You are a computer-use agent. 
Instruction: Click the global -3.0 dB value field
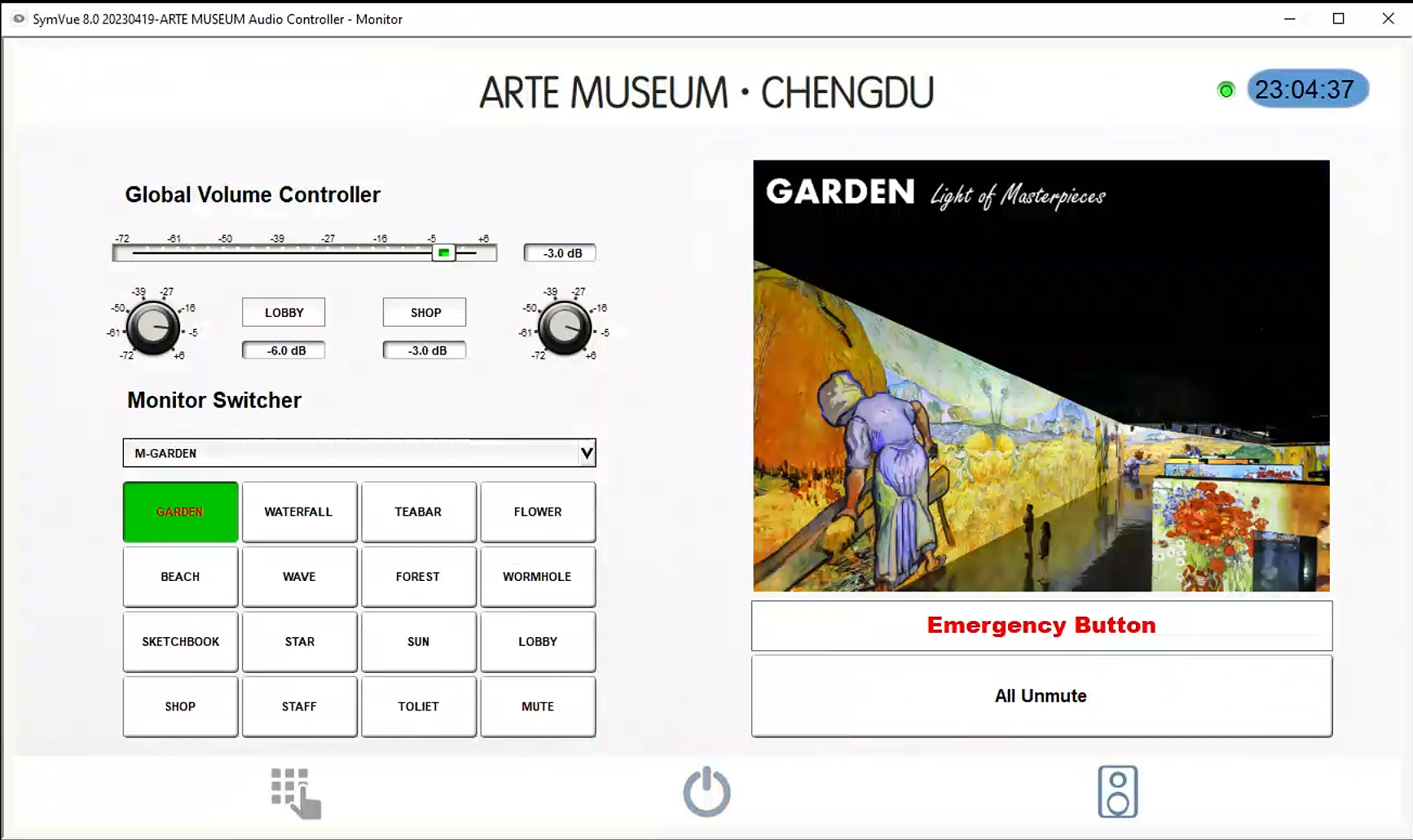560,253
